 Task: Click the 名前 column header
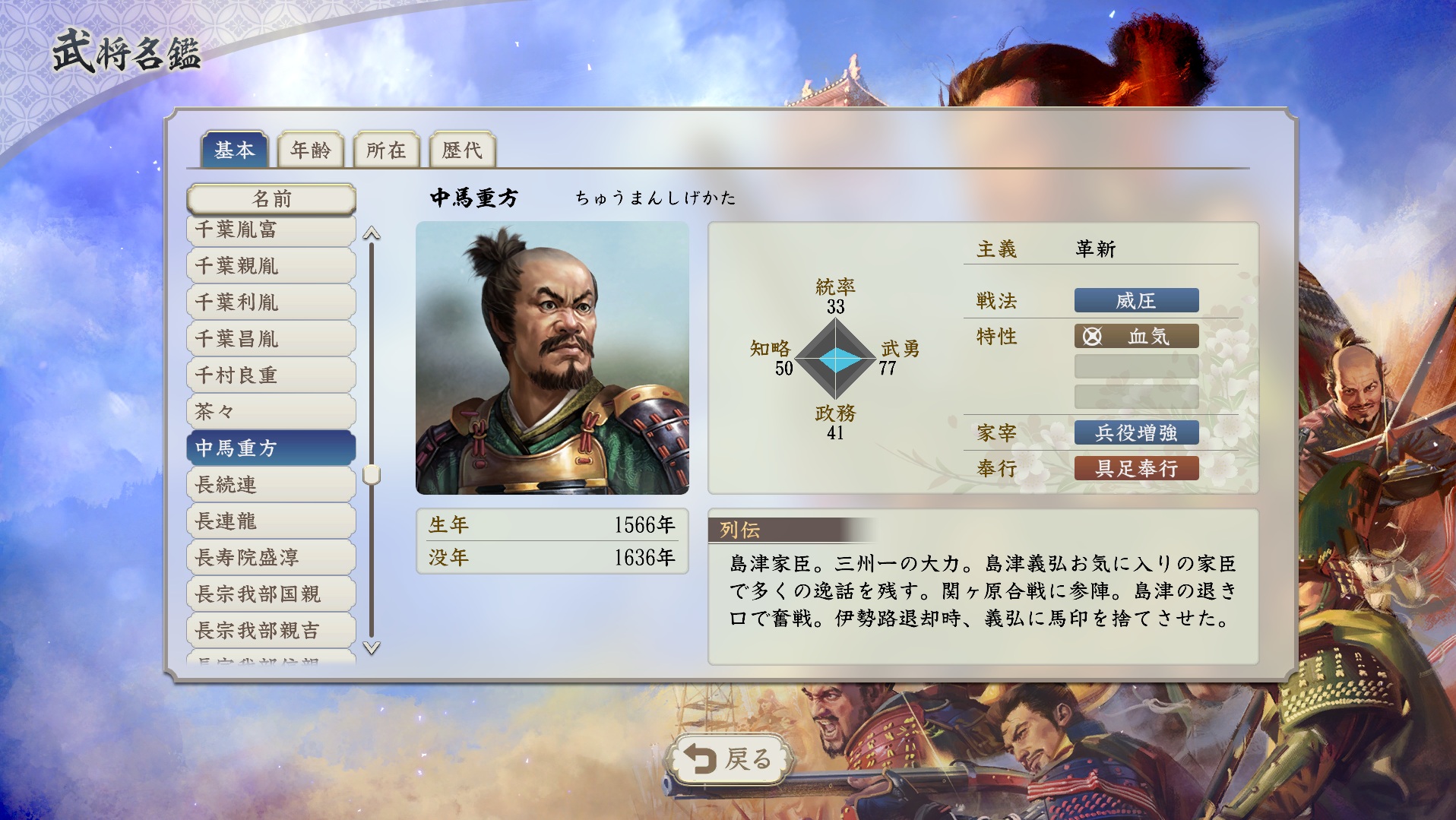click(x=271, y=199)
